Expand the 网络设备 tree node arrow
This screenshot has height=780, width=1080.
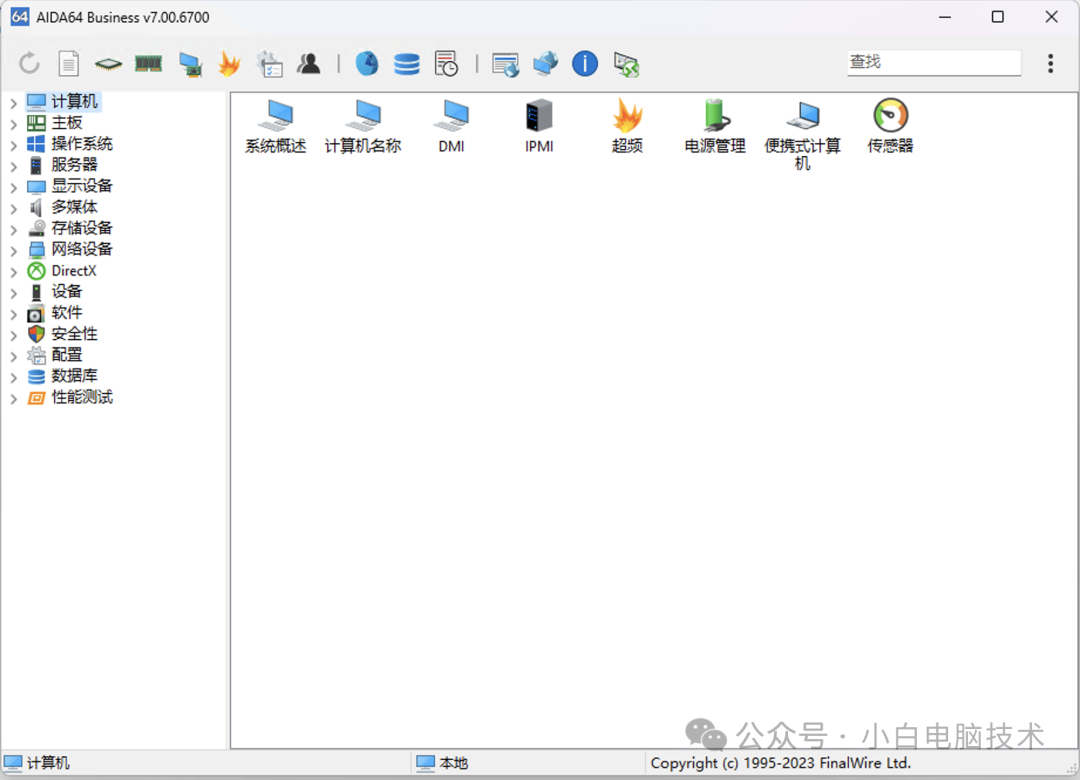tap(13, 251)
